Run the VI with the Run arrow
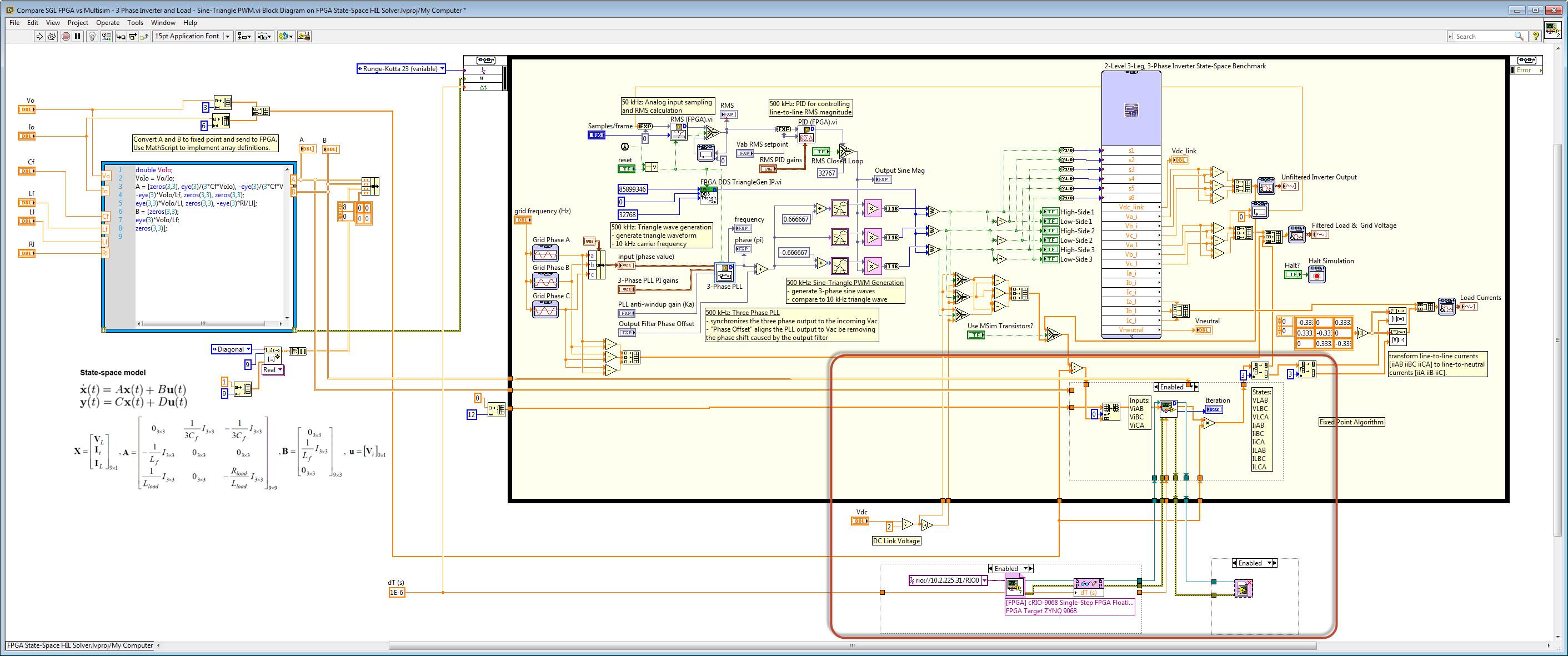 coord(39,37)
